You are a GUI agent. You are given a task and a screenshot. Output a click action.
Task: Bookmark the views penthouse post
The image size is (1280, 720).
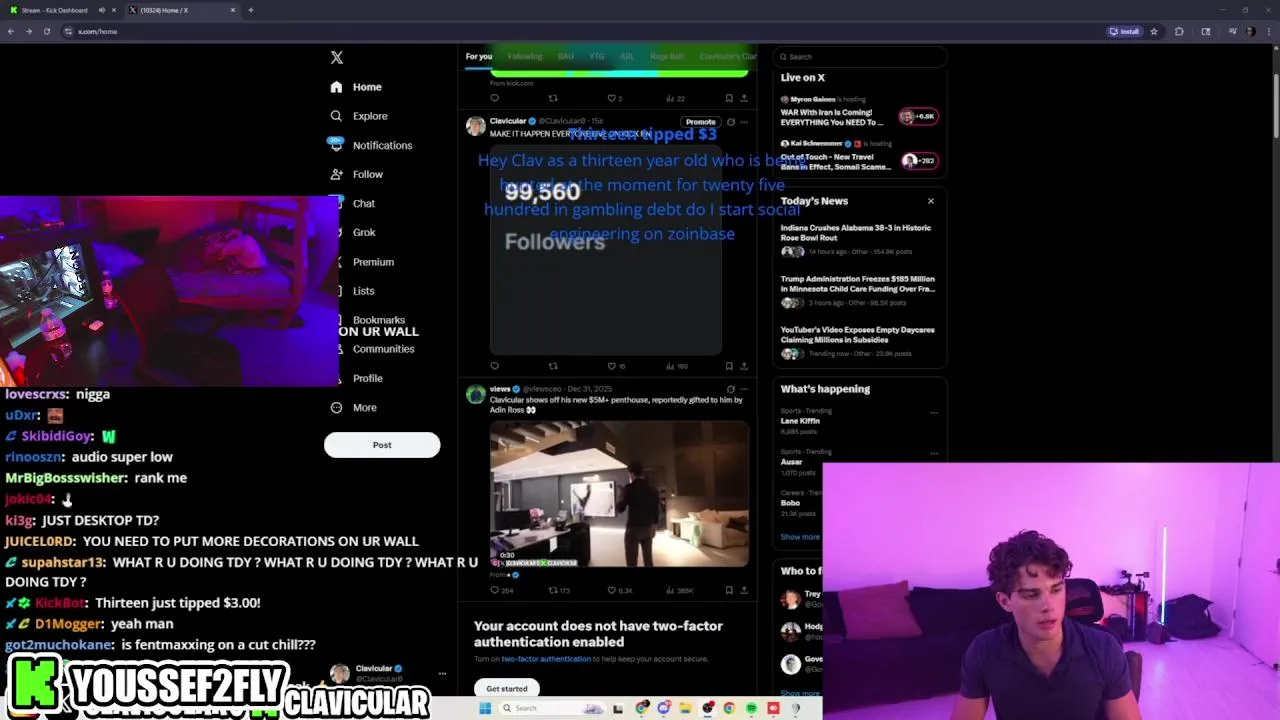coord(729,590)
